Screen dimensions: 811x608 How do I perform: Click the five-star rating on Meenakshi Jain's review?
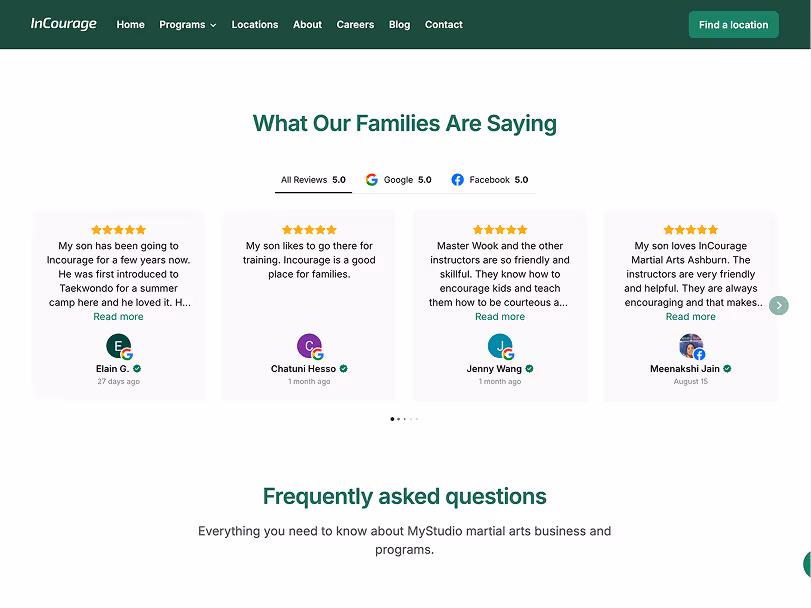pyautogui.click(x=690, y=229)
